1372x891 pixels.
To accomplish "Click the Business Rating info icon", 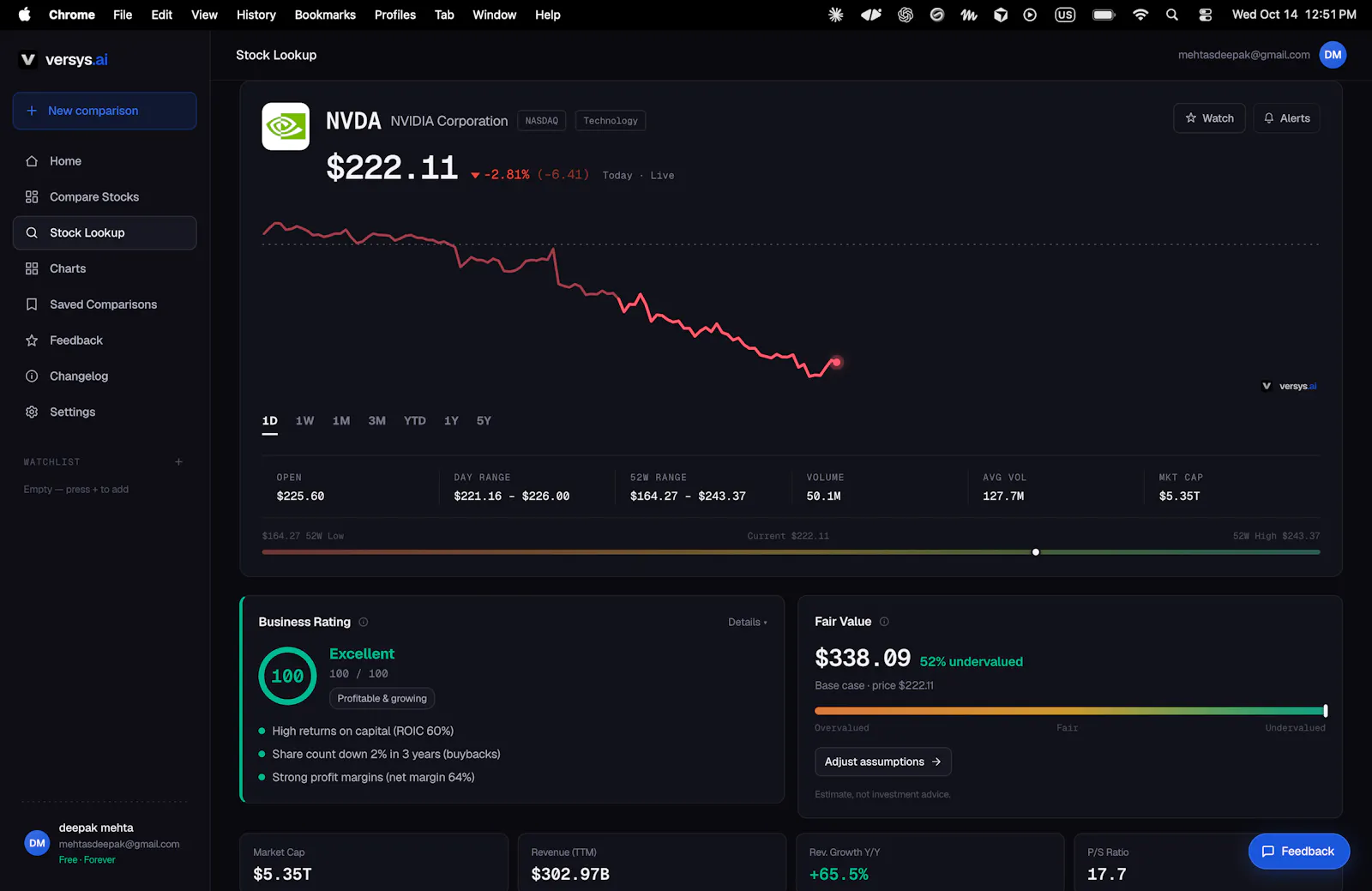I will (364, 623).
